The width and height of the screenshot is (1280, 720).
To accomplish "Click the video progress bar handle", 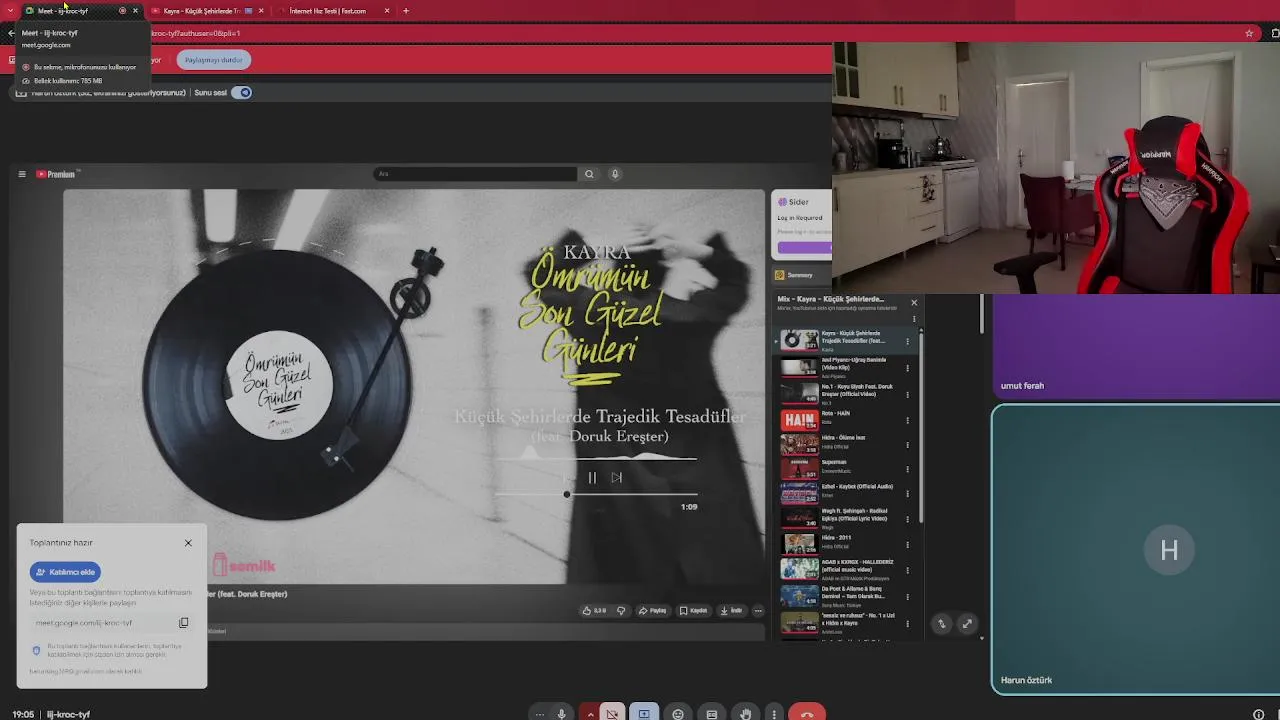I will 567,494.
